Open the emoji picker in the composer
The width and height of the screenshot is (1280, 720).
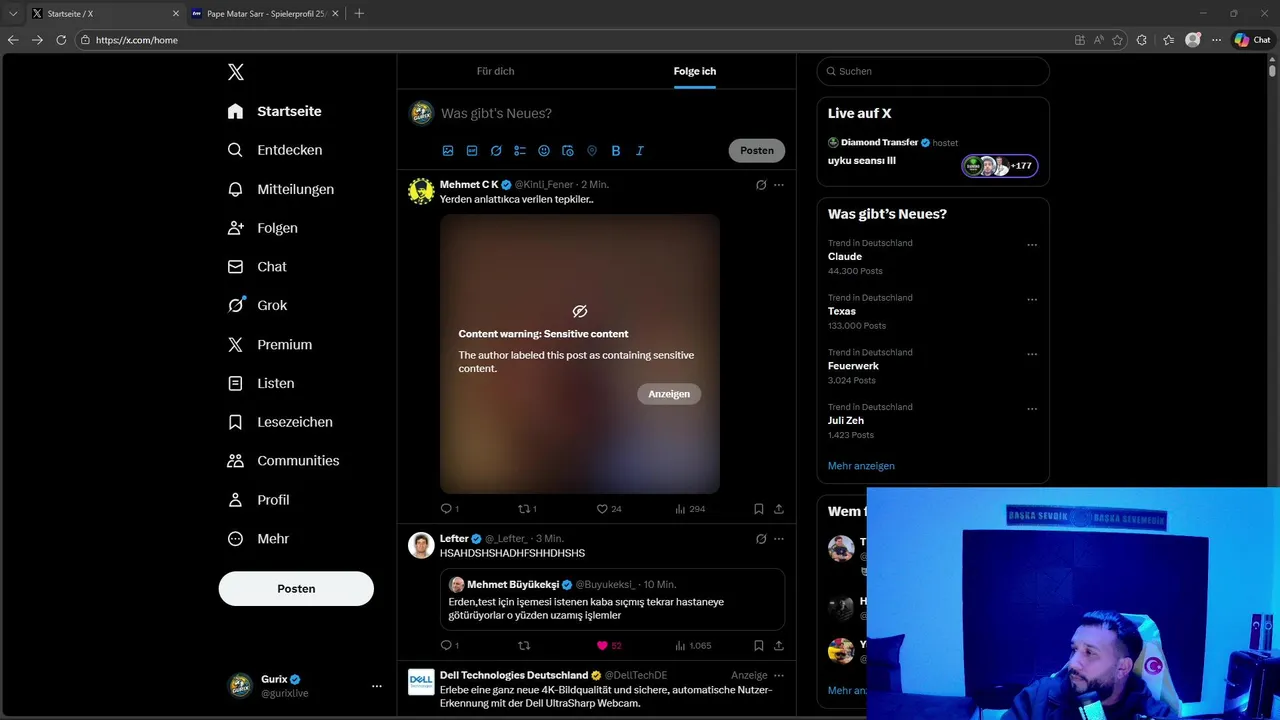click(x=544, y=151)
